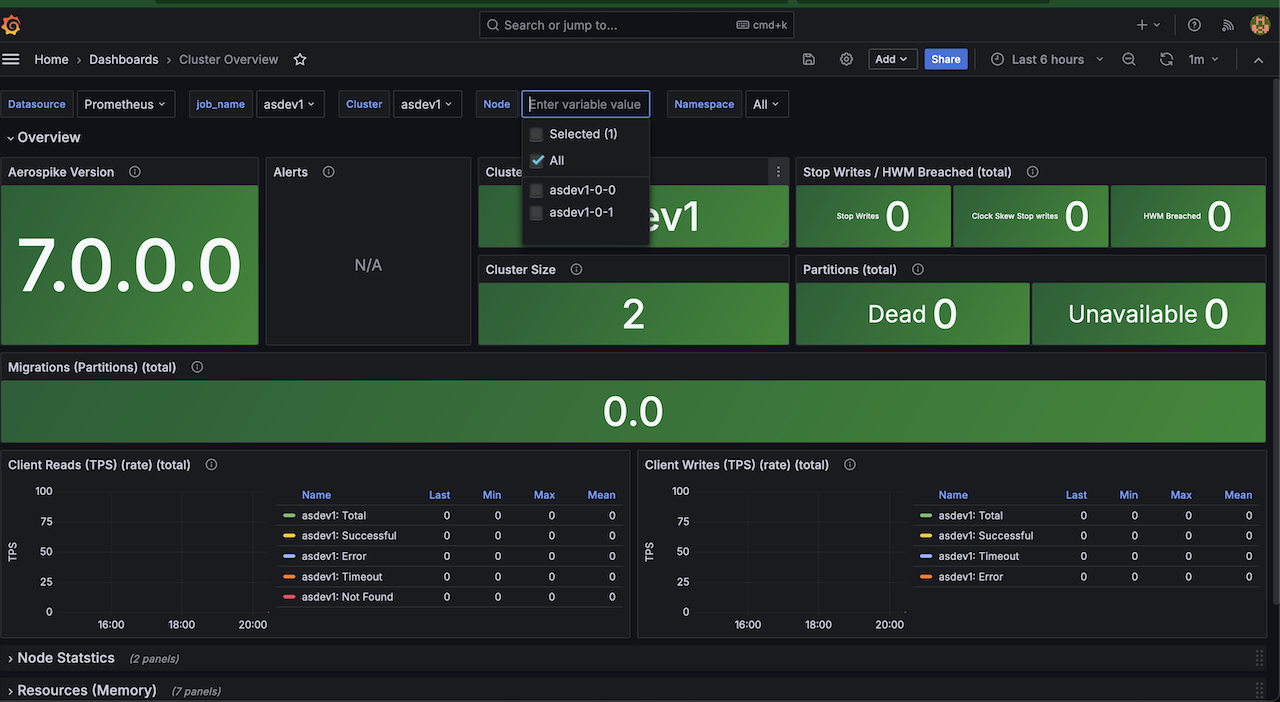Click the Cluster Size panel title

coord(521,269)
